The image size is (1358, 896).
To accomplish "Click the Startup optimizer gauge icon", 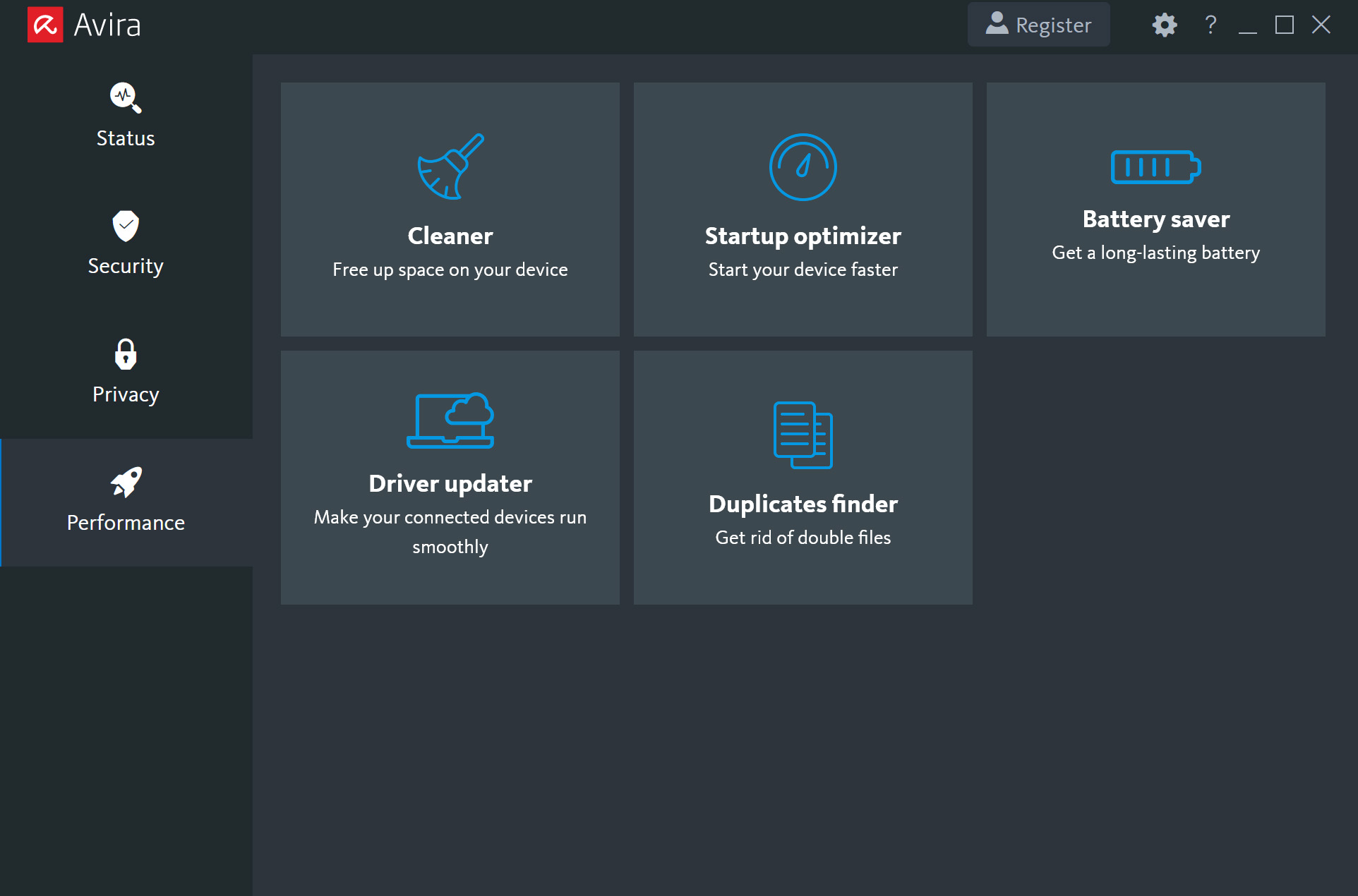I will 803,167.
